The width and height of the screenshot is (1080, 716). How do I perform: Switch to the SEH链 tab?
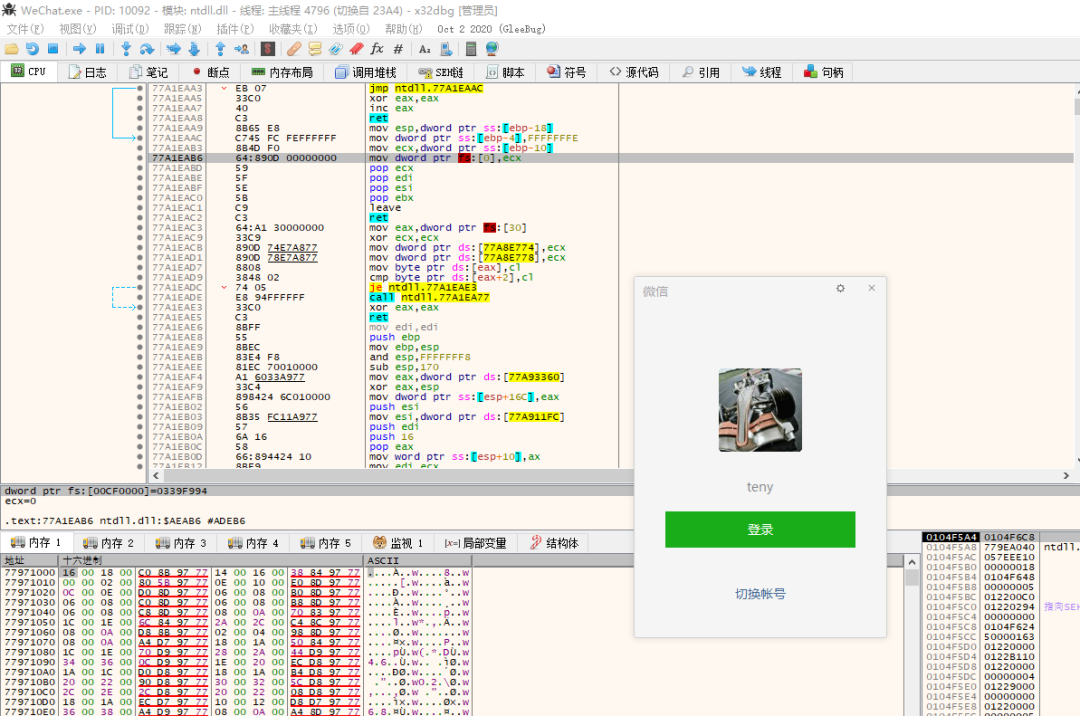pyautogui.click(x=441, y=72)
